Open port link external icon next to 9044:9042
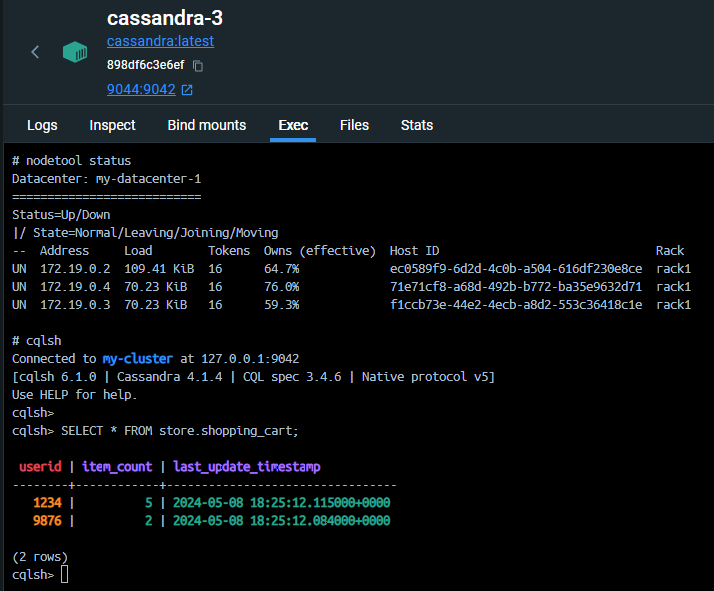 (x=187, y=90)
